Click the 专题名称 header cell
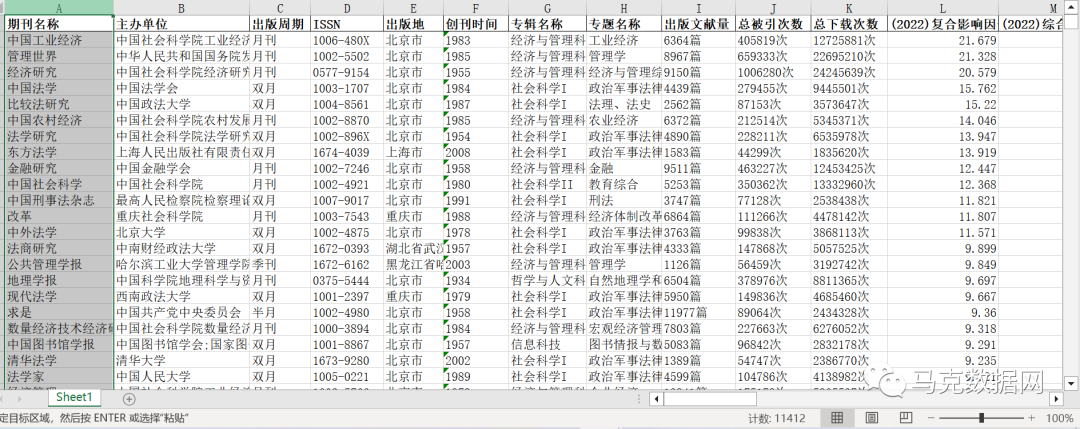Viewport: 1080px width, 429px height. (x=624, y=24)
